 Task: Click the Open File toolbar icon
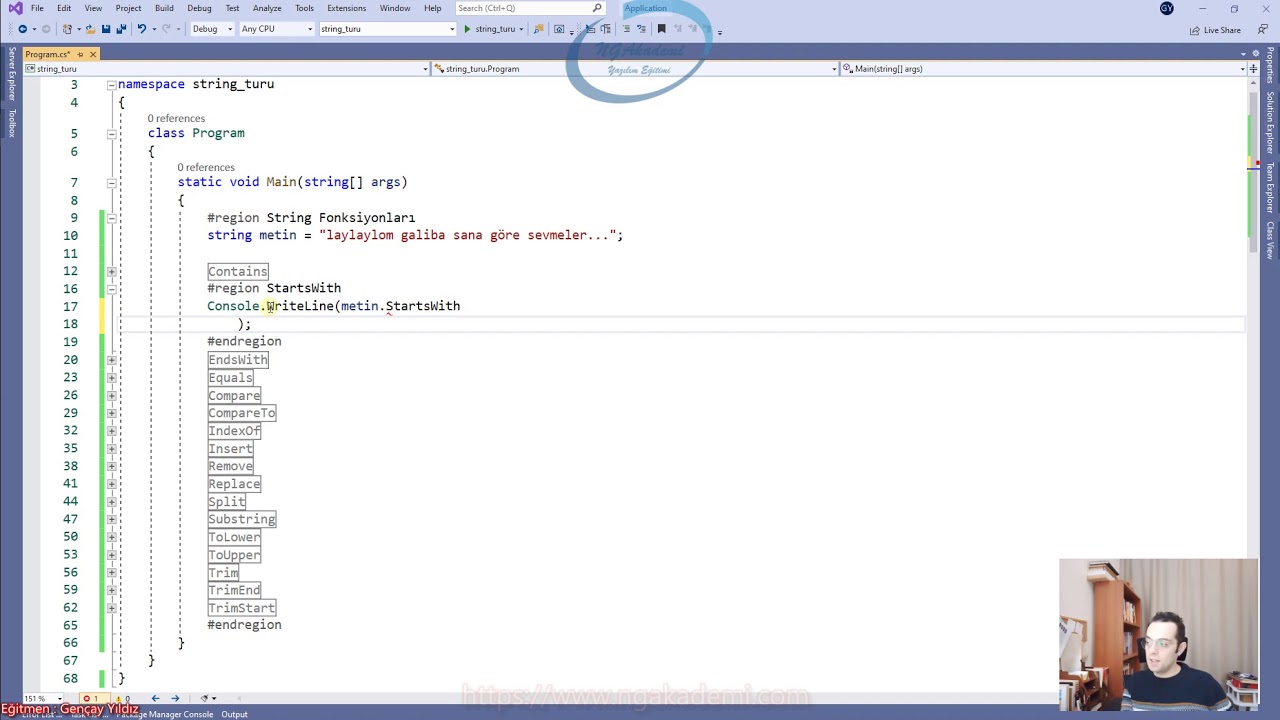(89, 29)
